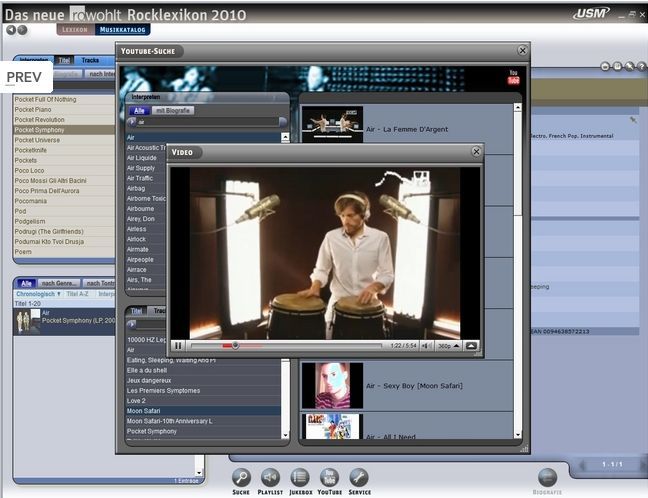Click the Titel search clear icon
This screenshot has height=498, width=648.
[132, 324]
